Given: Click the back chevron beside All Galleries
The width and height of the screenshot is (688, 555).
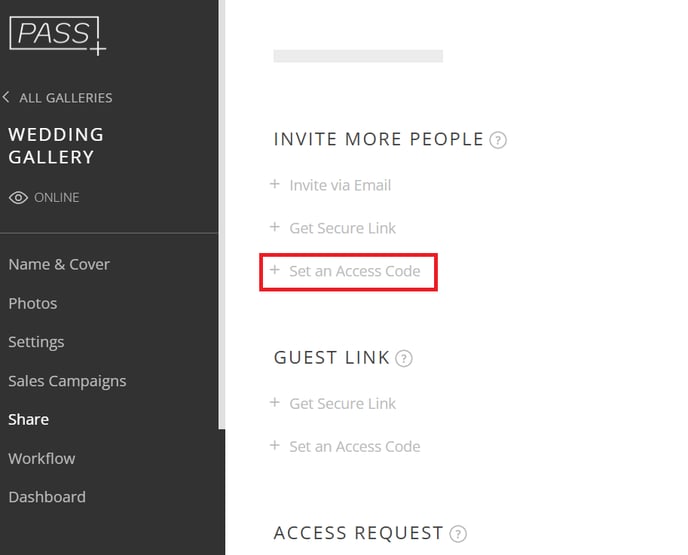Looking at the screenshot, I should pos(6,97).
